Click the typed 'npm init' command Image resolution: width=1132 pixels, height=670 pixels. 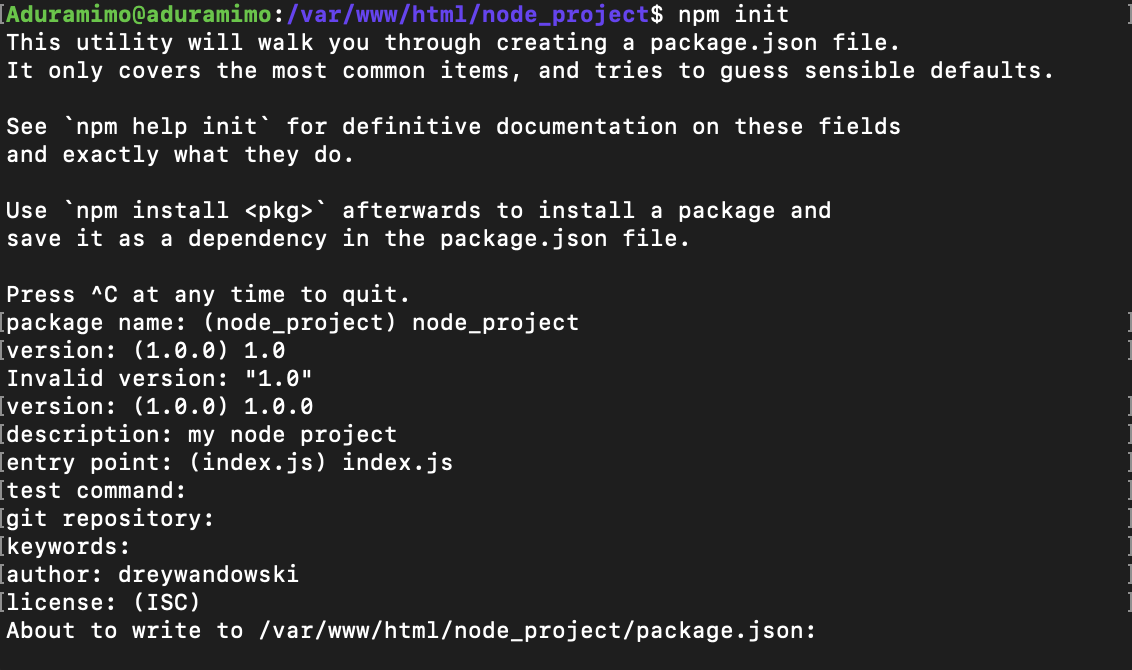[x=733, y=15]
